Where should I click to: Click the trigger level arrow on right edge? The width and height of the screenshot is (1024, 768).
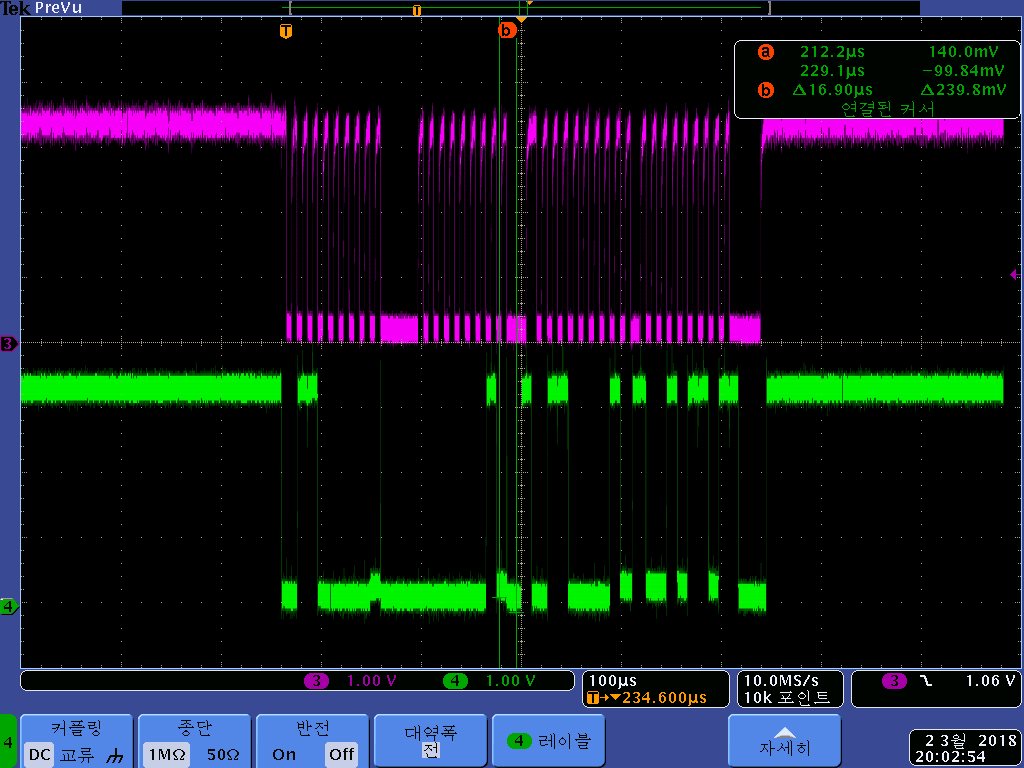point(1014,274)
